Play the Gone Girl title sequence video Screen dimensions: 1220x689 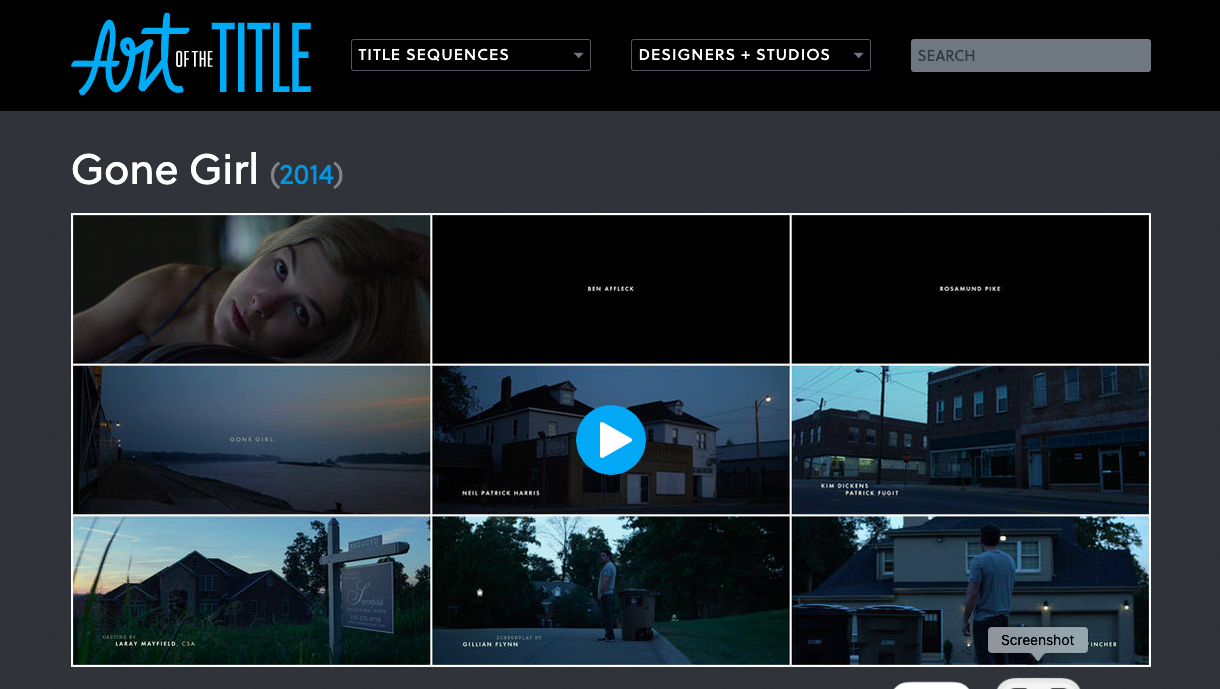click(611, 440)
